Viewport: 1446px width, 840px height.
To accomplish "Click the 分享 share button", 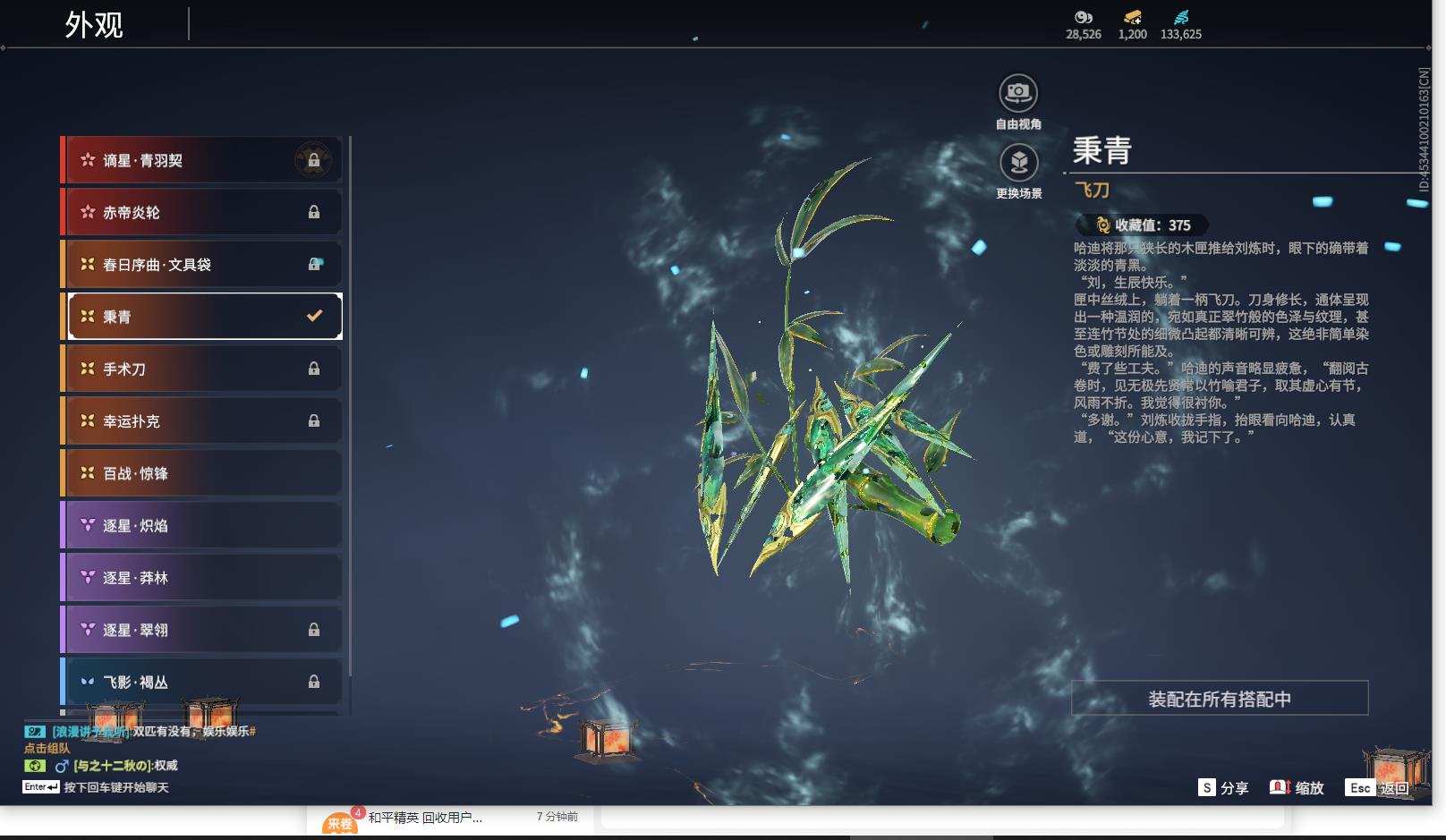I will (x=1223, y=788).
